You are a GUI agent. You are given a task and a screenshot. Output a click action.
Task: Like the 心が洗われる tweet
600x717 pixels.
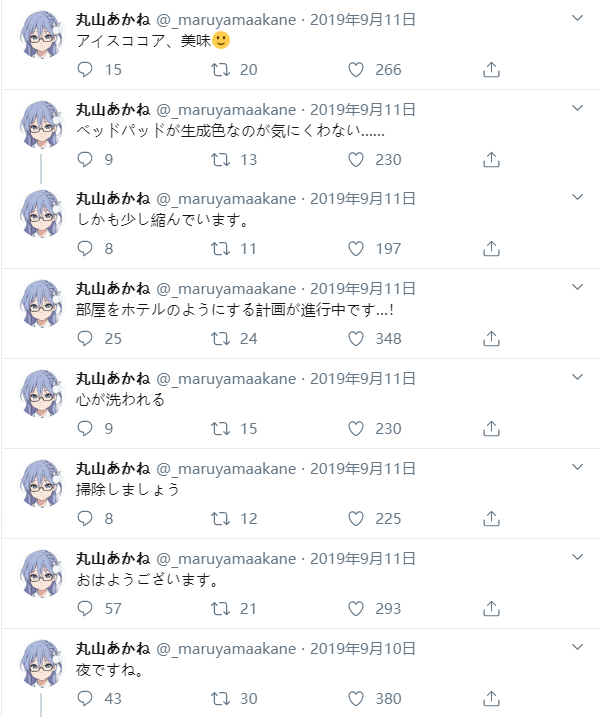click(x=356, y=428)
